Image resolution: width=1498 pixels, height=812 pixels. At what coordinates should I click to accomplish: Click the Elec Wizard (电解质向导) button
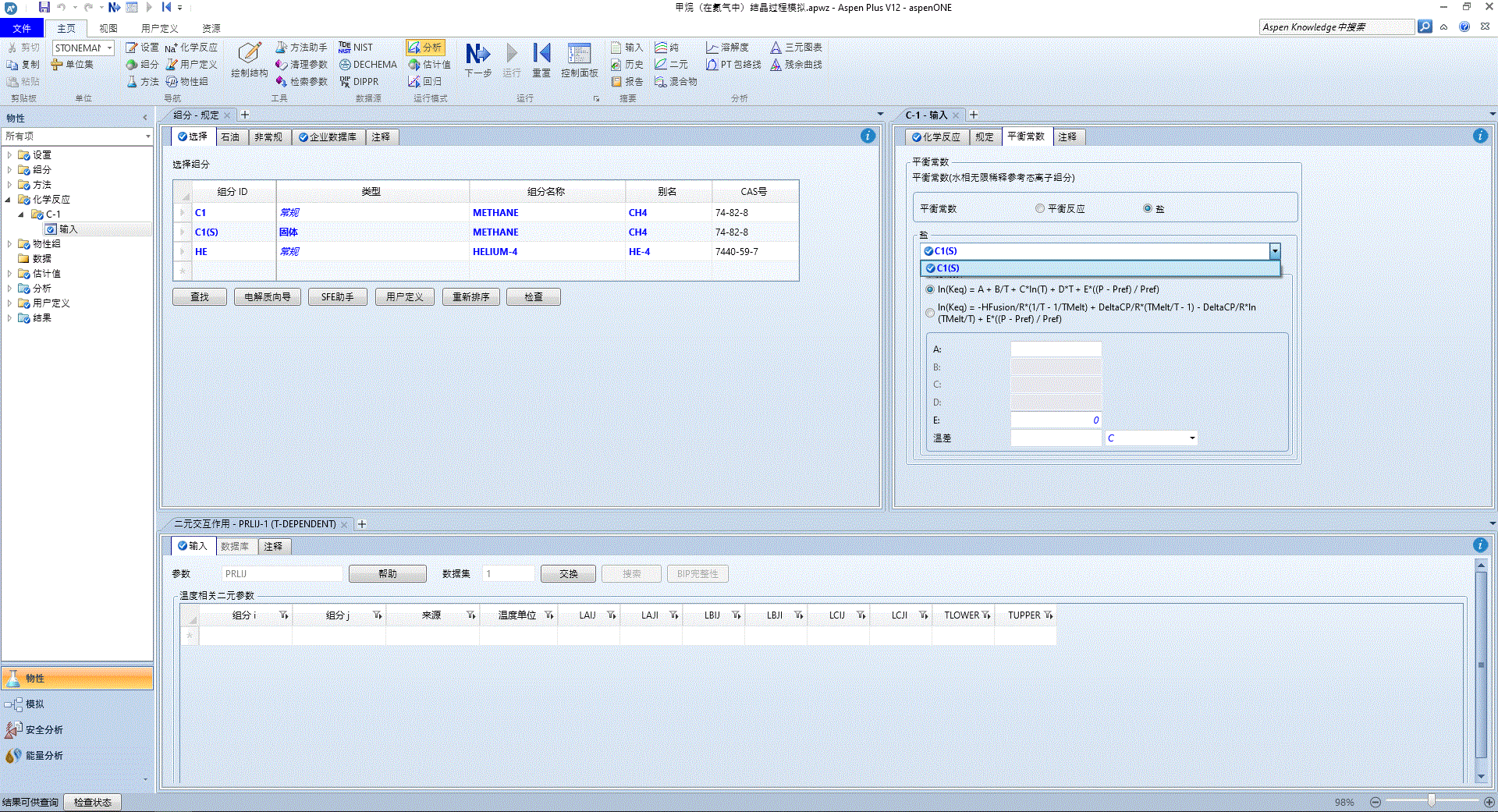268,297
